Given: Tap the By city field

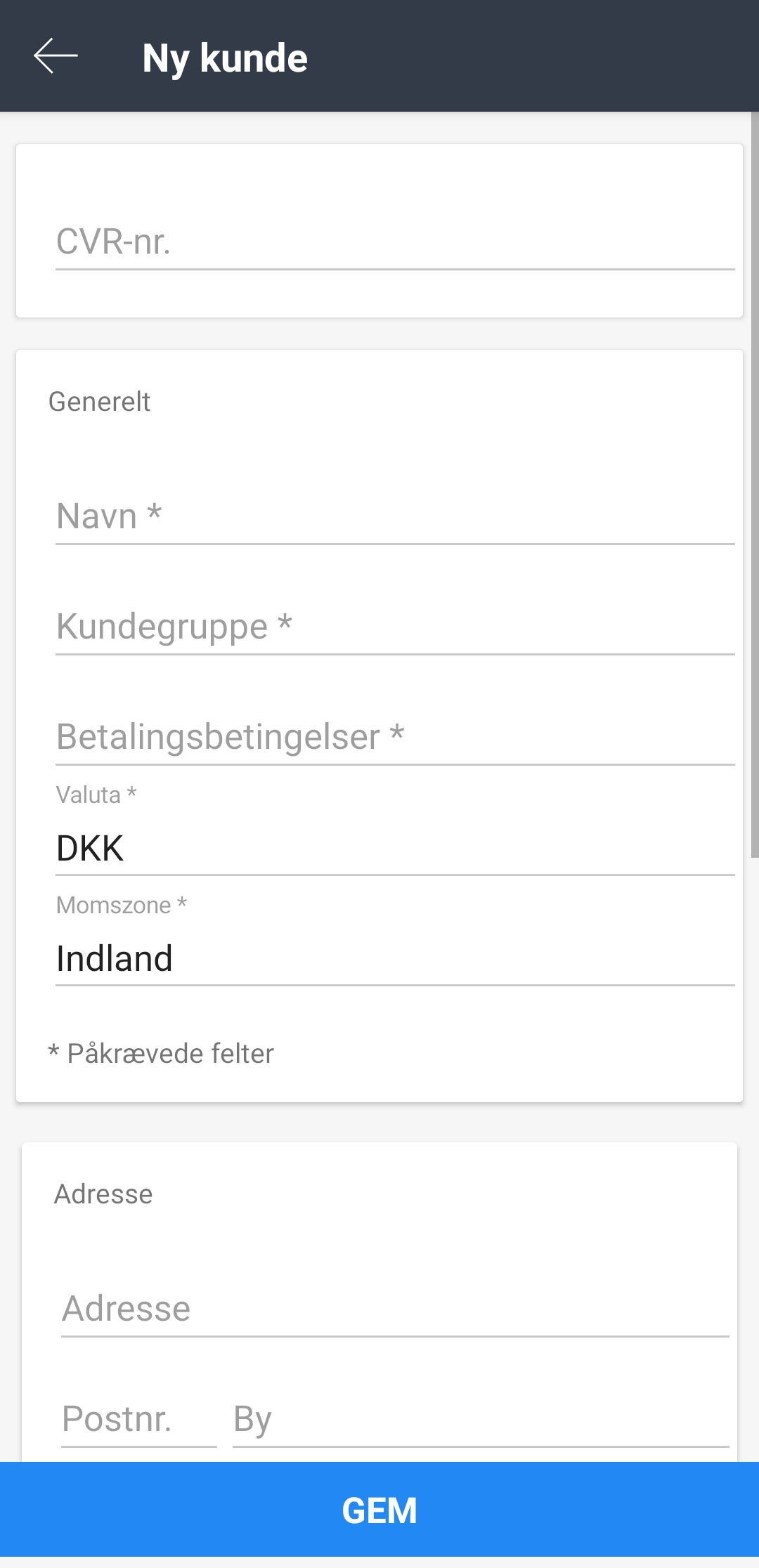Looking at the screenshot, I should coord(480,1419).
